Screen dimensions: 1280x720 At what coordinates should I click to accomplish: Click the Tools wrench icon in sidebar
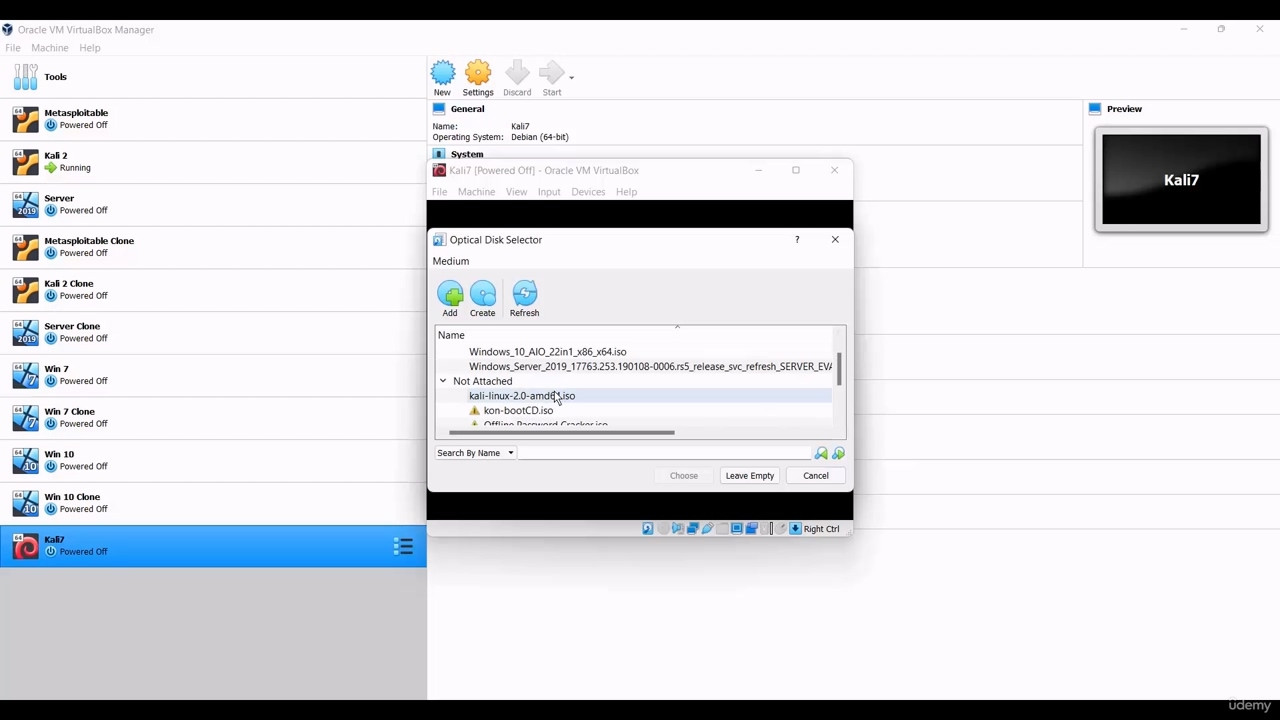pos(26,77)
